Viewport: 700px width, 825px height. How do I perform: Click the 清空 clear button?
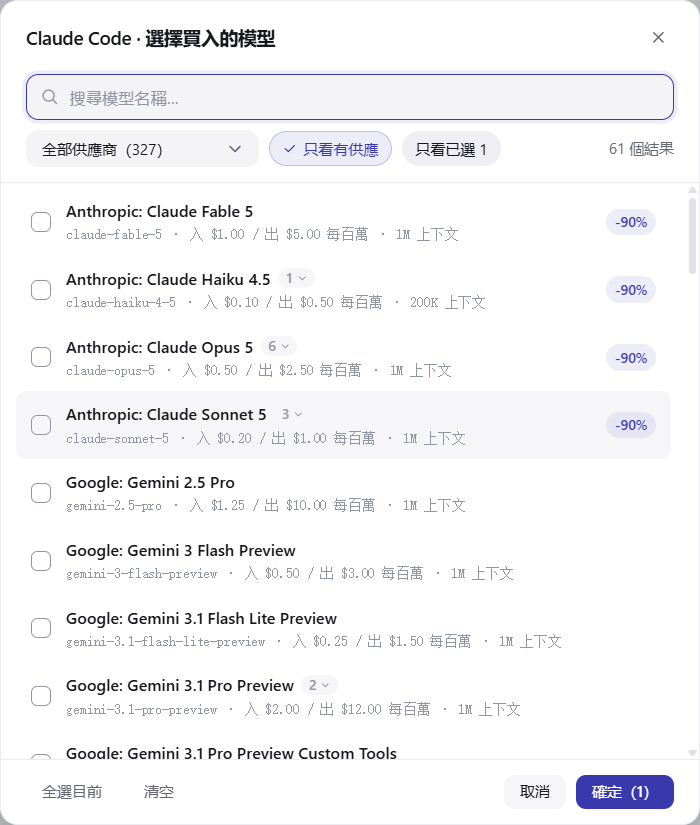[x=158, y=792]
